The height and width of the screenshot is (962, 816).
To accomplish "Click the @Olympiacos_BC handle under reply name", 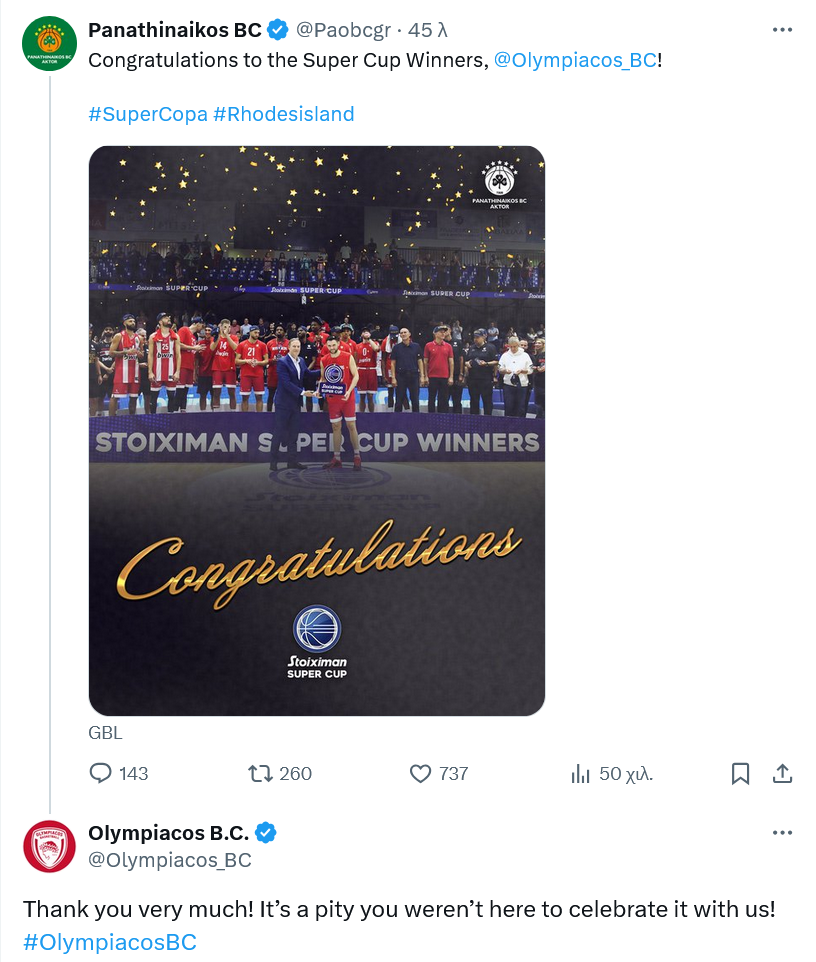I will tap(170, 860).
